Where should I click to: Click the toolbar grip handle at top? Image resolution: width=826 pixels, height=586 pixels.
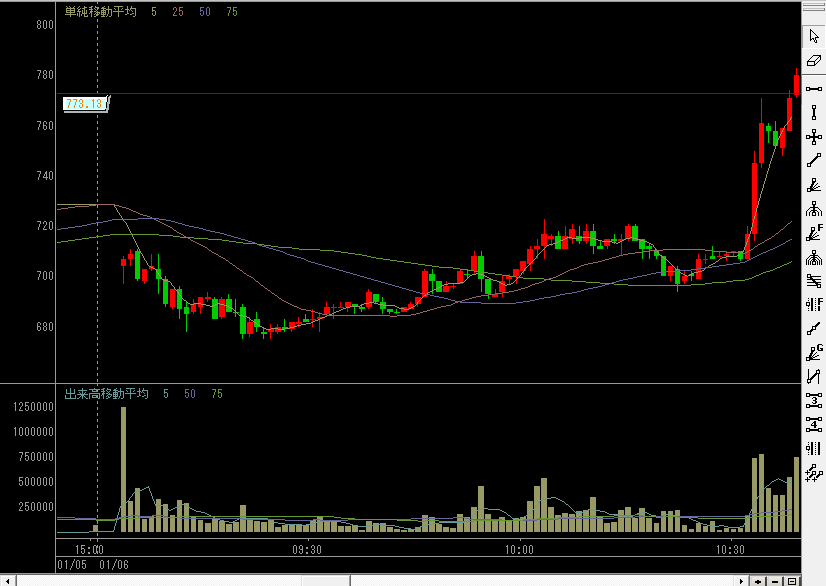tap(814, 7)
